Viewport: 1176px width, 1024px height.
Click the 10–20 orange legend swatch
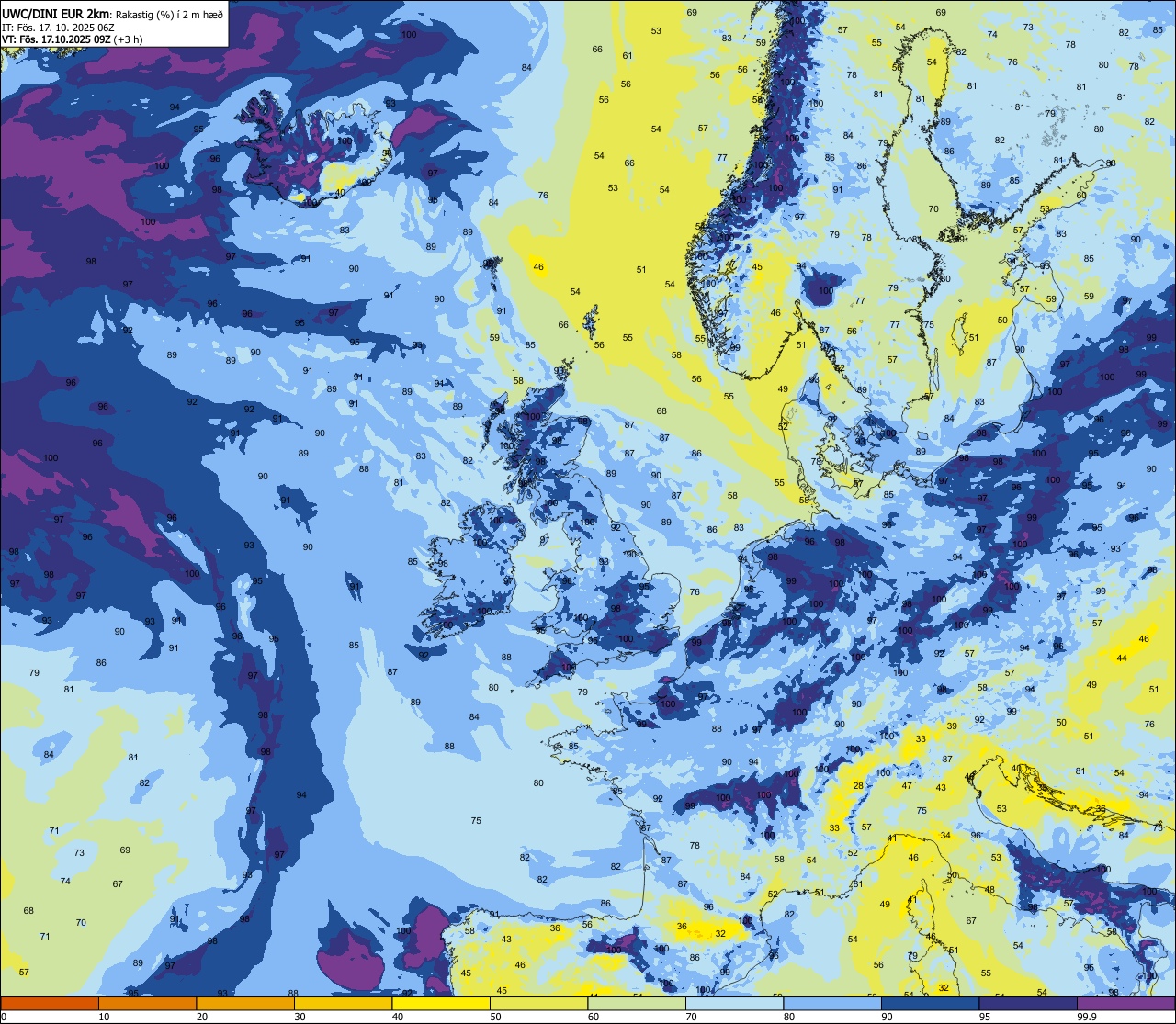pos(147,1003)
